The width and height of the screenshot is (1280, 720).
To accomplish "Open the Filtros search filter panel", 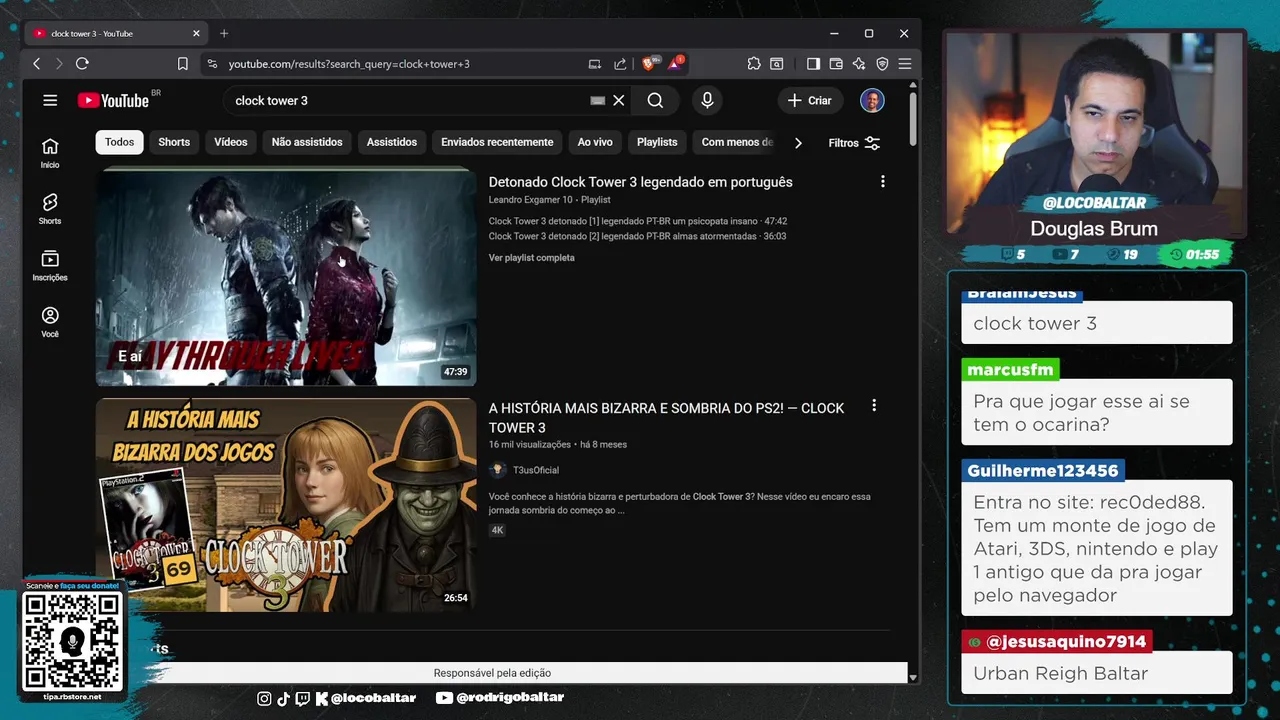I will coord(854,143).
